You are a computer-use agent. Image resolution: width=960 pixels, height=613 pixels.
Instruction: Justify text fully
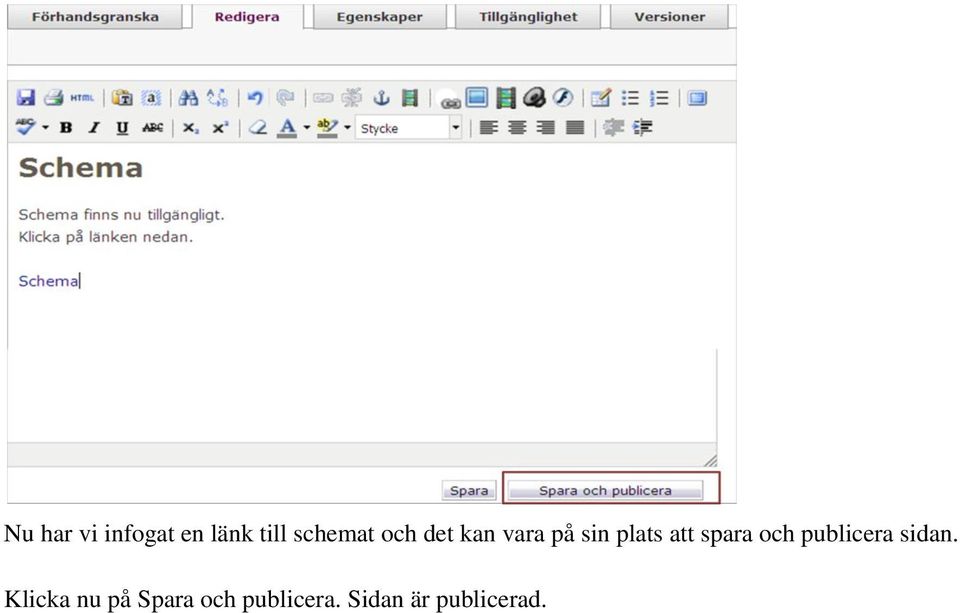tap(575, 128)
